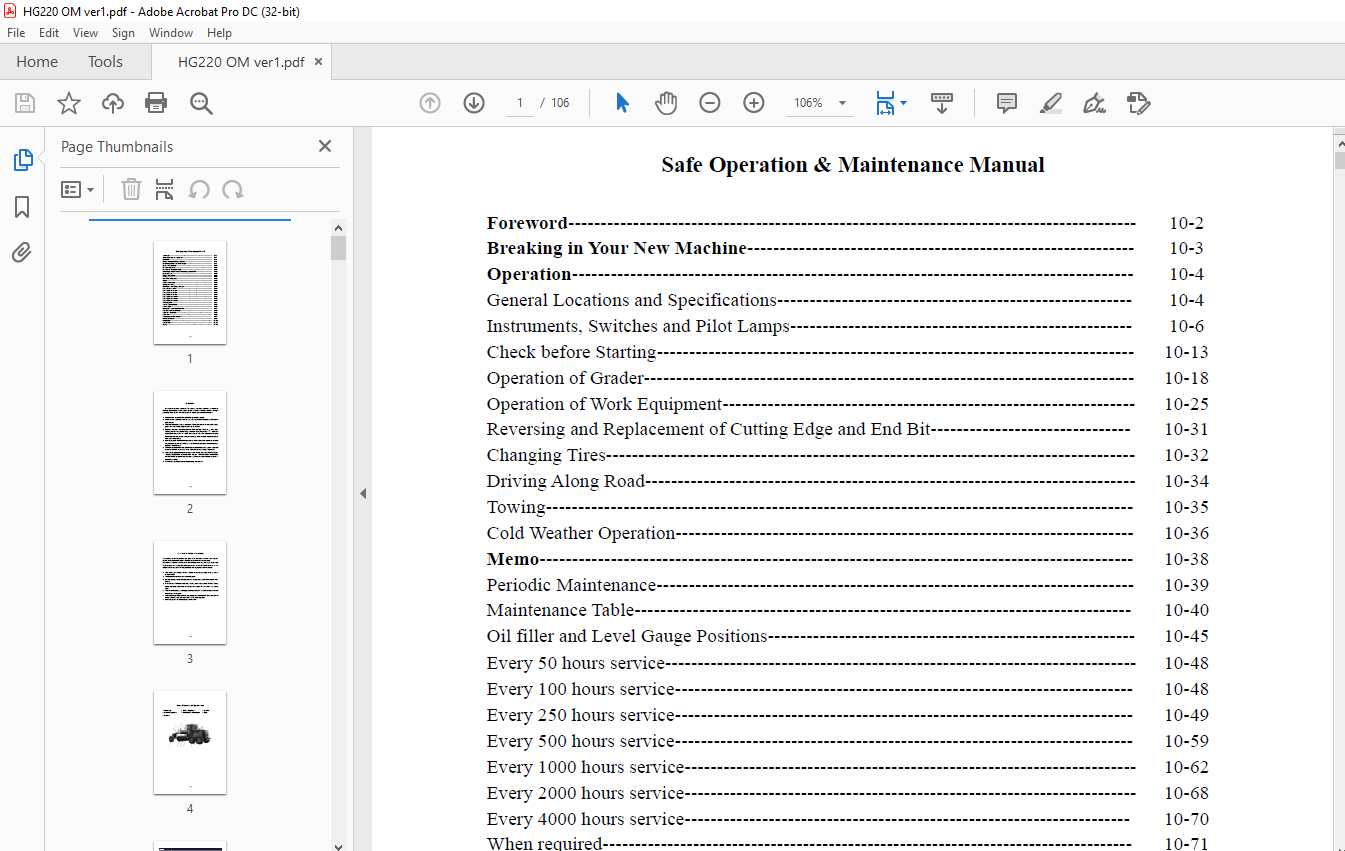Select page 3 thumbnail

(190, 592)
